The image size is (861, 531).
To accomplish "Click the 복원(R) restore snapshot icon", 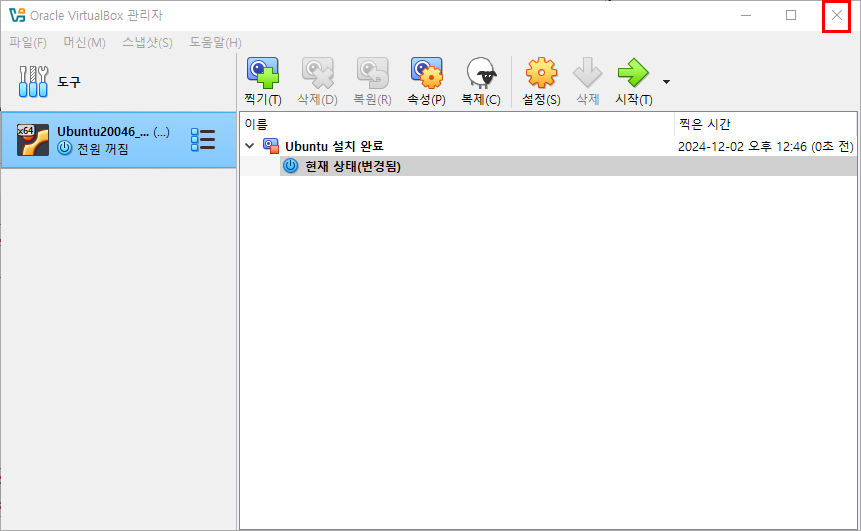I will pyautogui.click(x=372, y=72).
